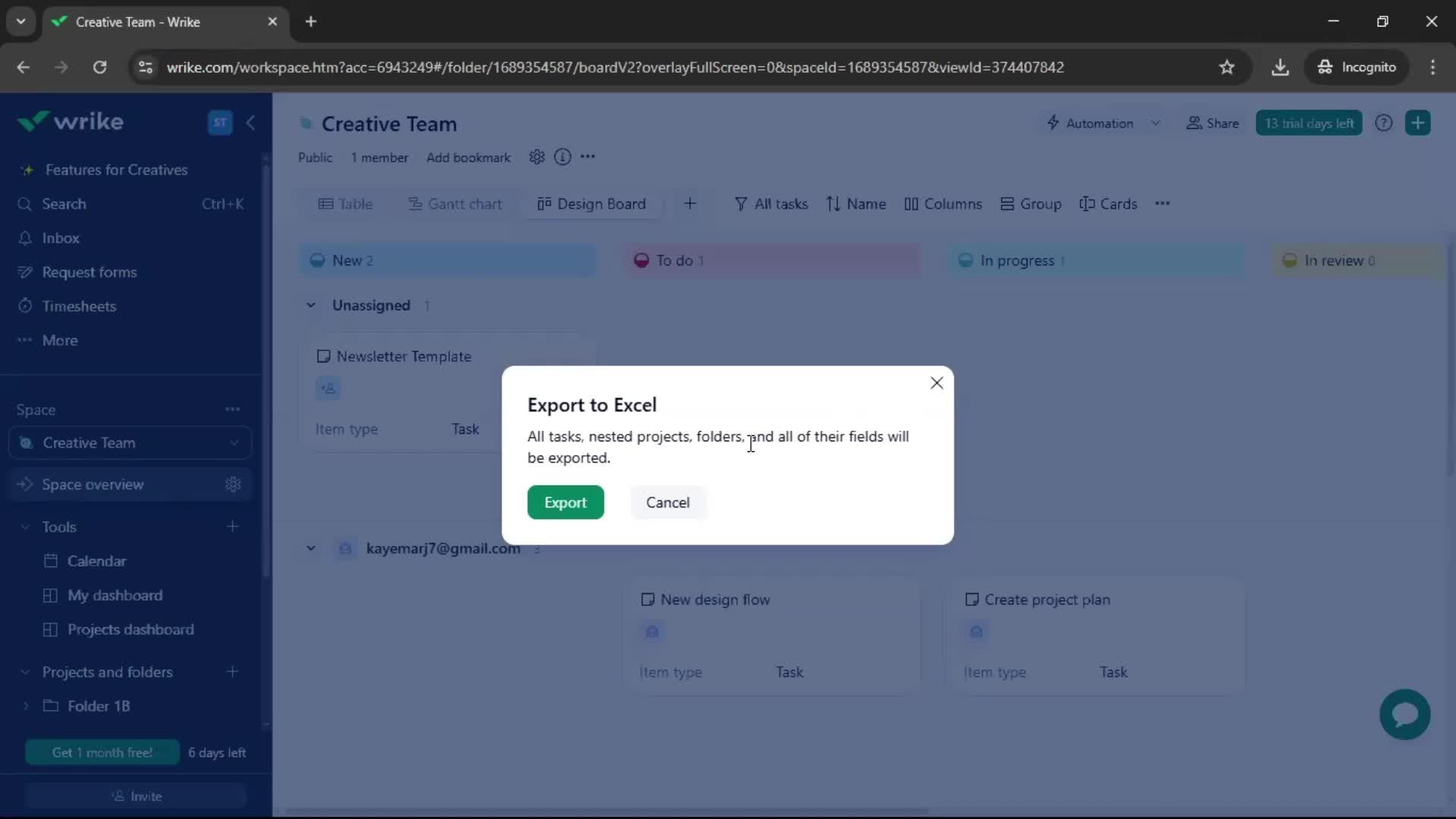The height and width of the screenshot is (819, 1456).
Task: Switch to the Gantt chart tab
Action: click(455, 204)
